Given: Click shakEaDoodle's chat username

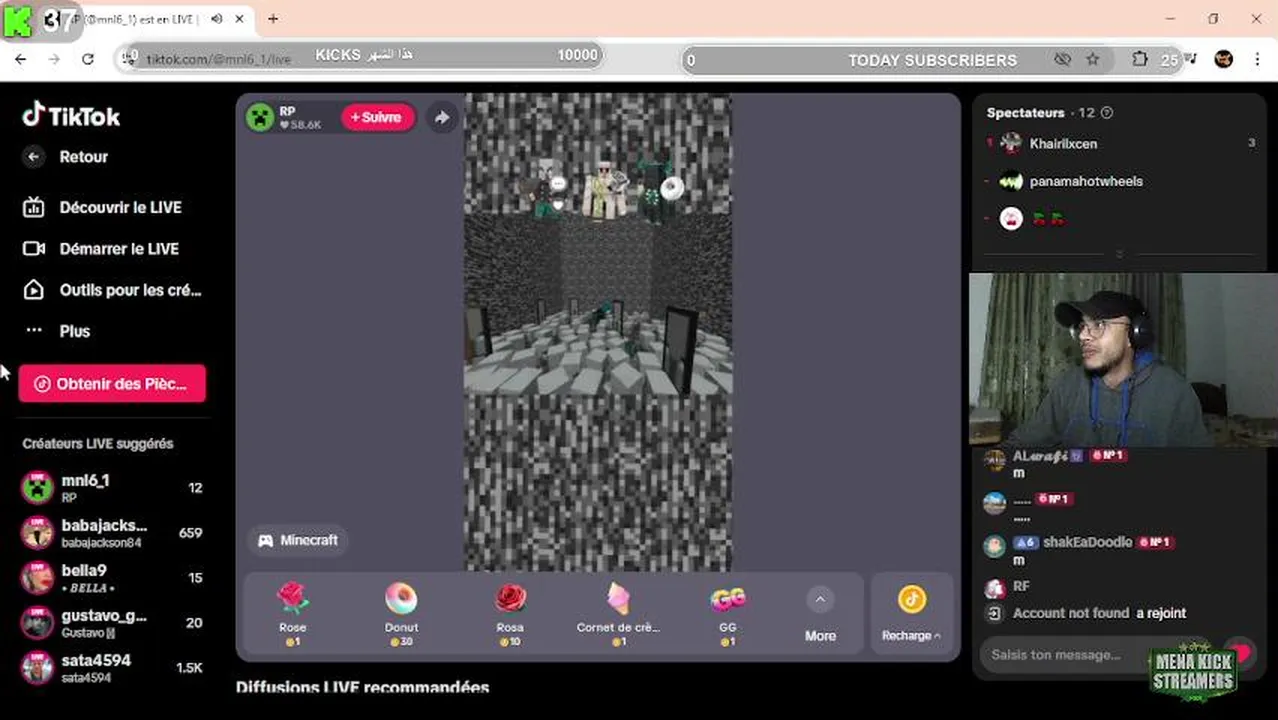Looking at the screenshot, I should click(x=1087, y=542).
